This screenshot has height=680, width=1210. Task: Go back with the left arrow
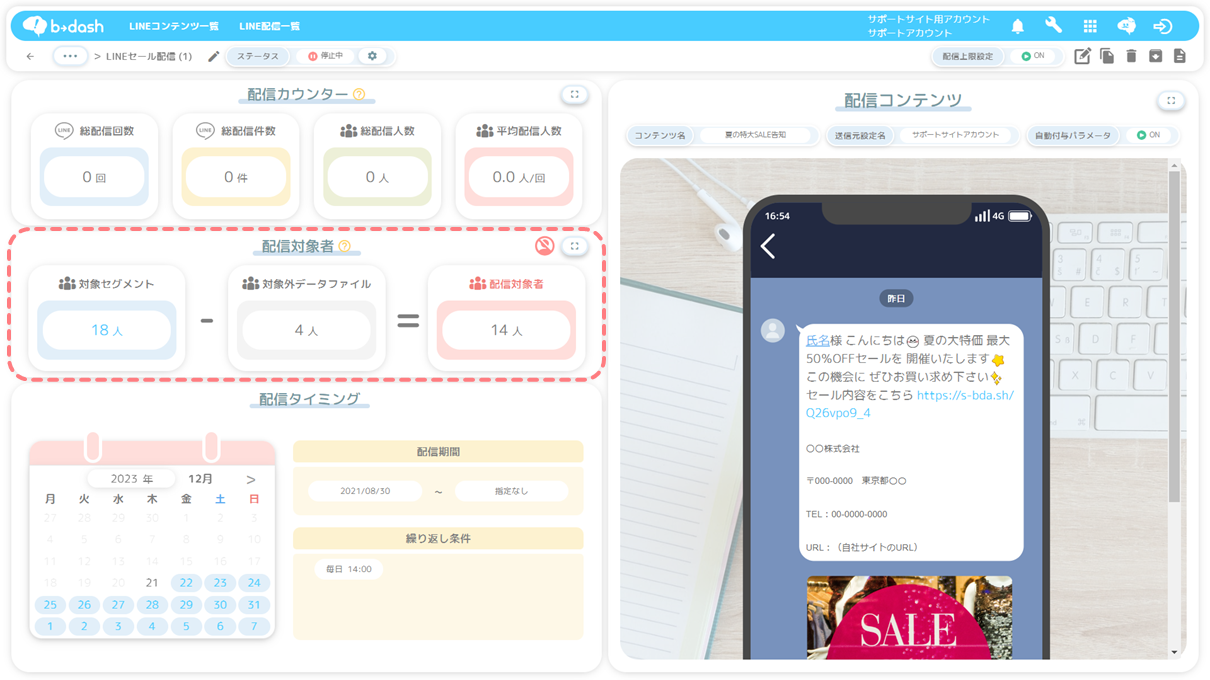[30, 57]
